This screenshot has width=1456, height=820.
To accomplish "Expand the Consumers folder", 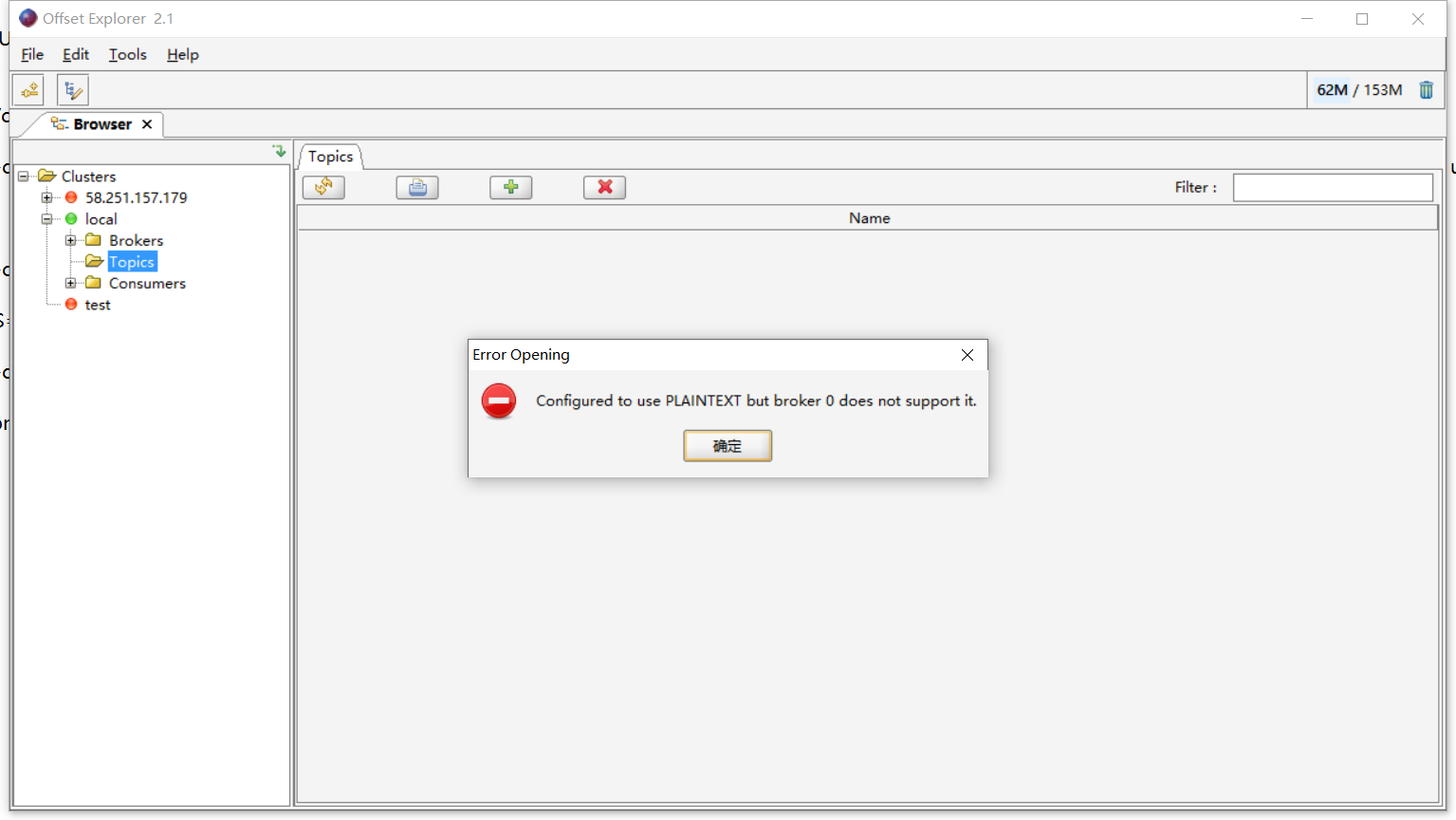I will [70, 283].
